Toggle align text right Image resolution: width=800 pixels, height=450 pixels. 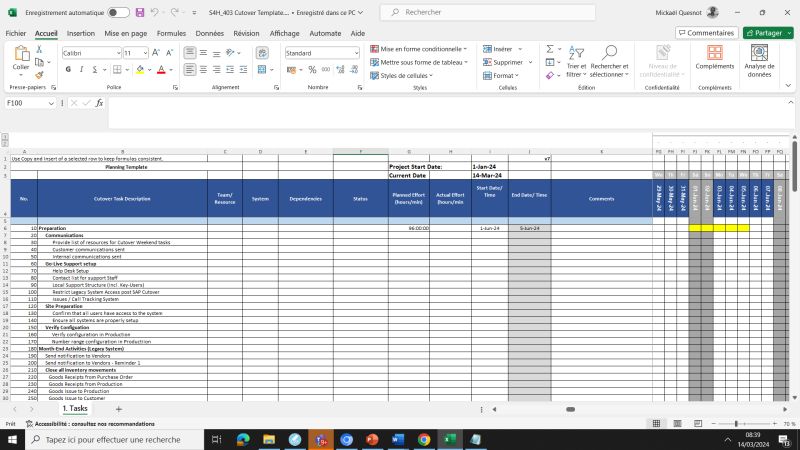point(216,69)
